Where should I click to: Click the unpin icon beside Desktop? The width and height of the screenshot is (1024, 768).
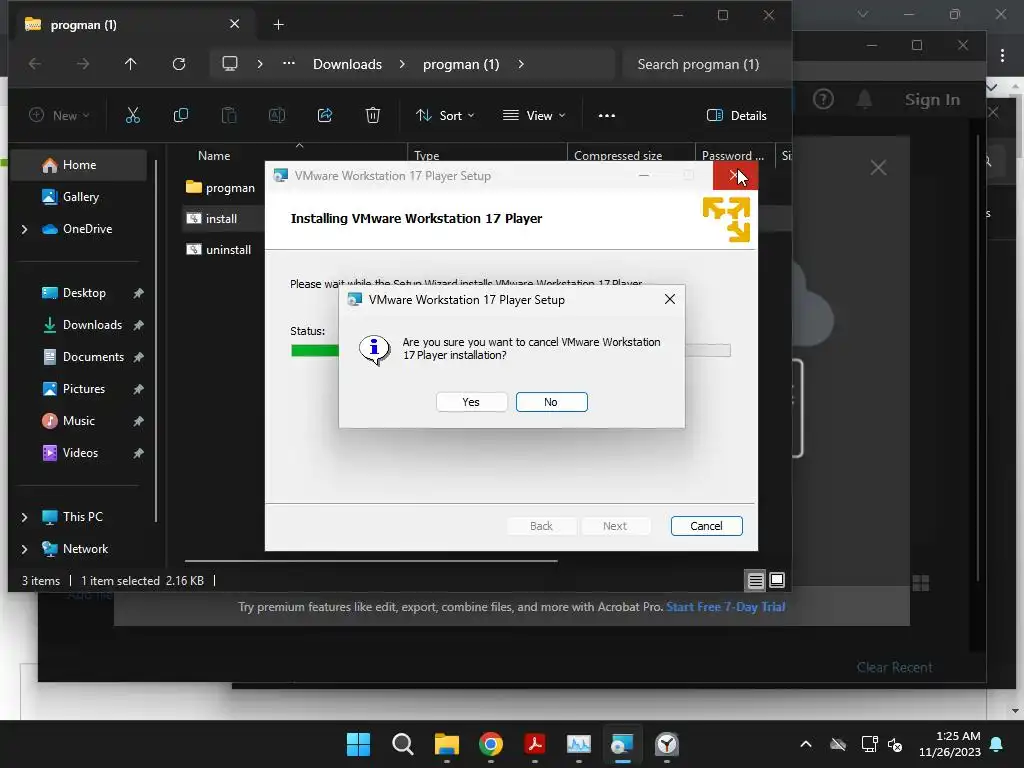tap(138, 293)
